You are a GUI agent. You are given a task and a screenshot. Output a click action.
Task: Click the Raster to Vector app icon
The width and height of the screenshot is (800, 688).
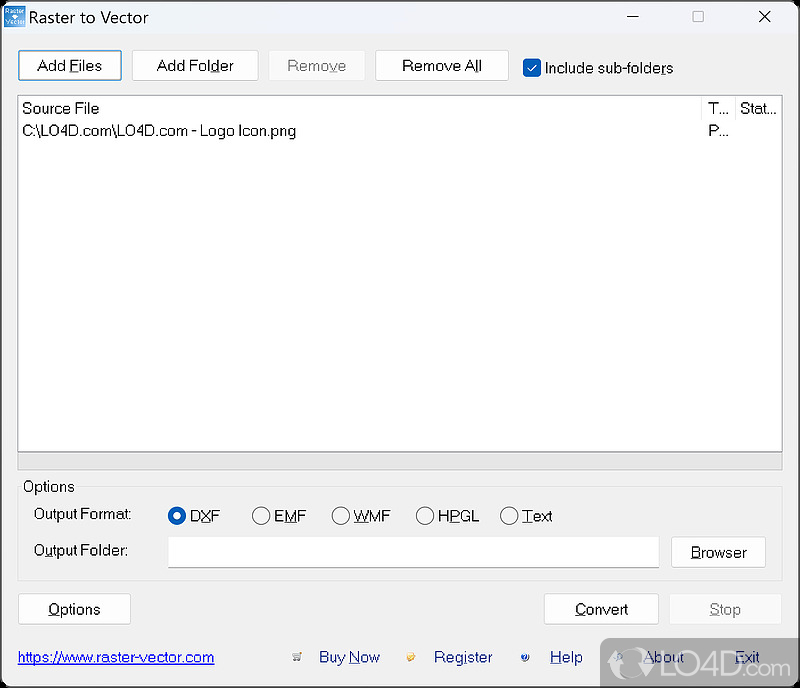(x=14, y=17)
